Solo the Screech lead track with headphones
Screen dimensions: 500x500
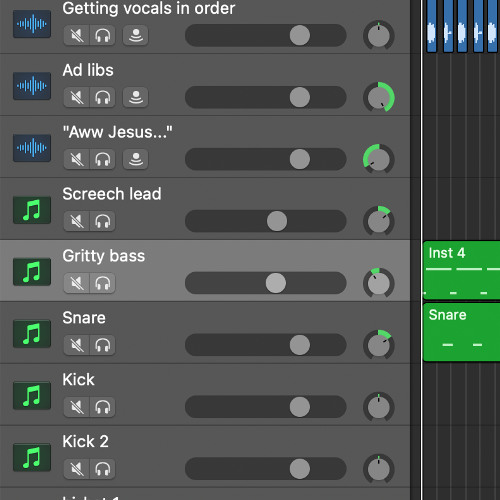click(x=103, y=221)
